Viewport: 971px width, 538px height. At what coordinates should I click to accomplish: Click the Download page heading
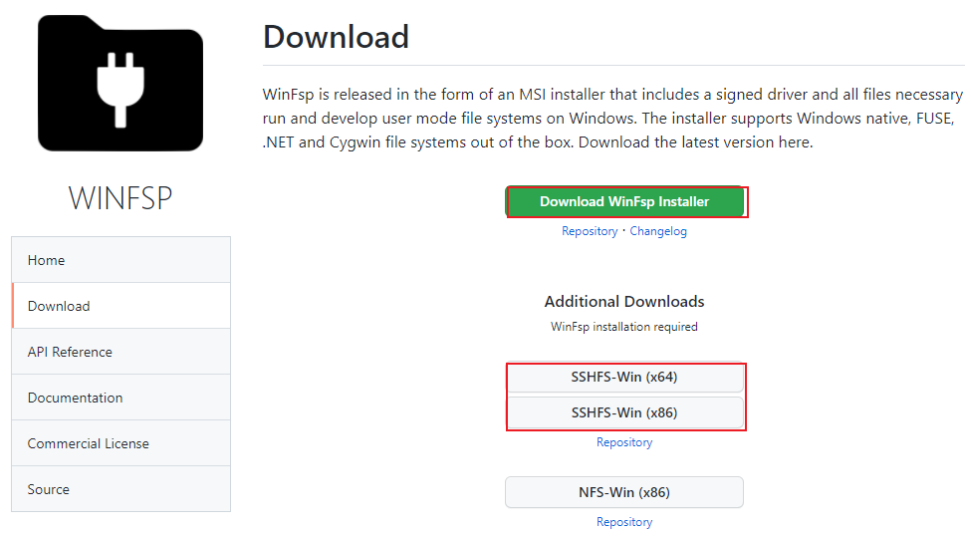pyautogui.click(x=336, y=37)
